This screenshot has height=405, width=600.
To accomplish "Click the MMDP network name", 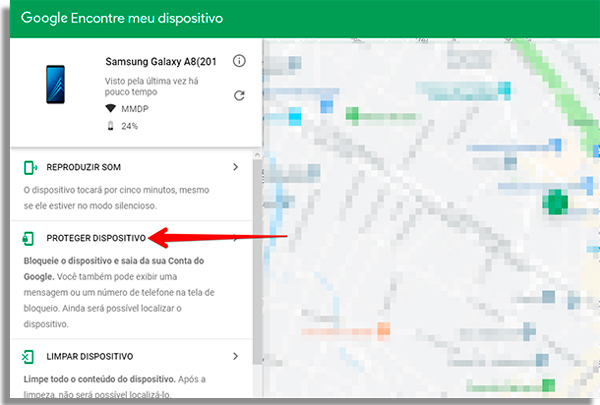I will pyautogui.click(x=135, y=109).
